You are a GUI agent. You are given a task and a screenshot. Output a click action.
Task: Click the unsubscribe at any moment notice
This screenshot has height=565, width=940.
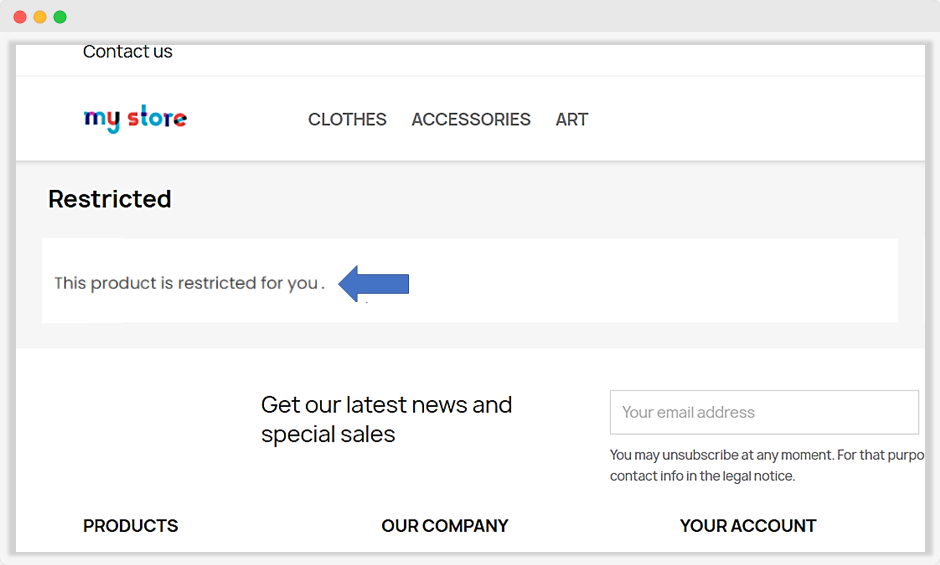(x=770, y=455)
